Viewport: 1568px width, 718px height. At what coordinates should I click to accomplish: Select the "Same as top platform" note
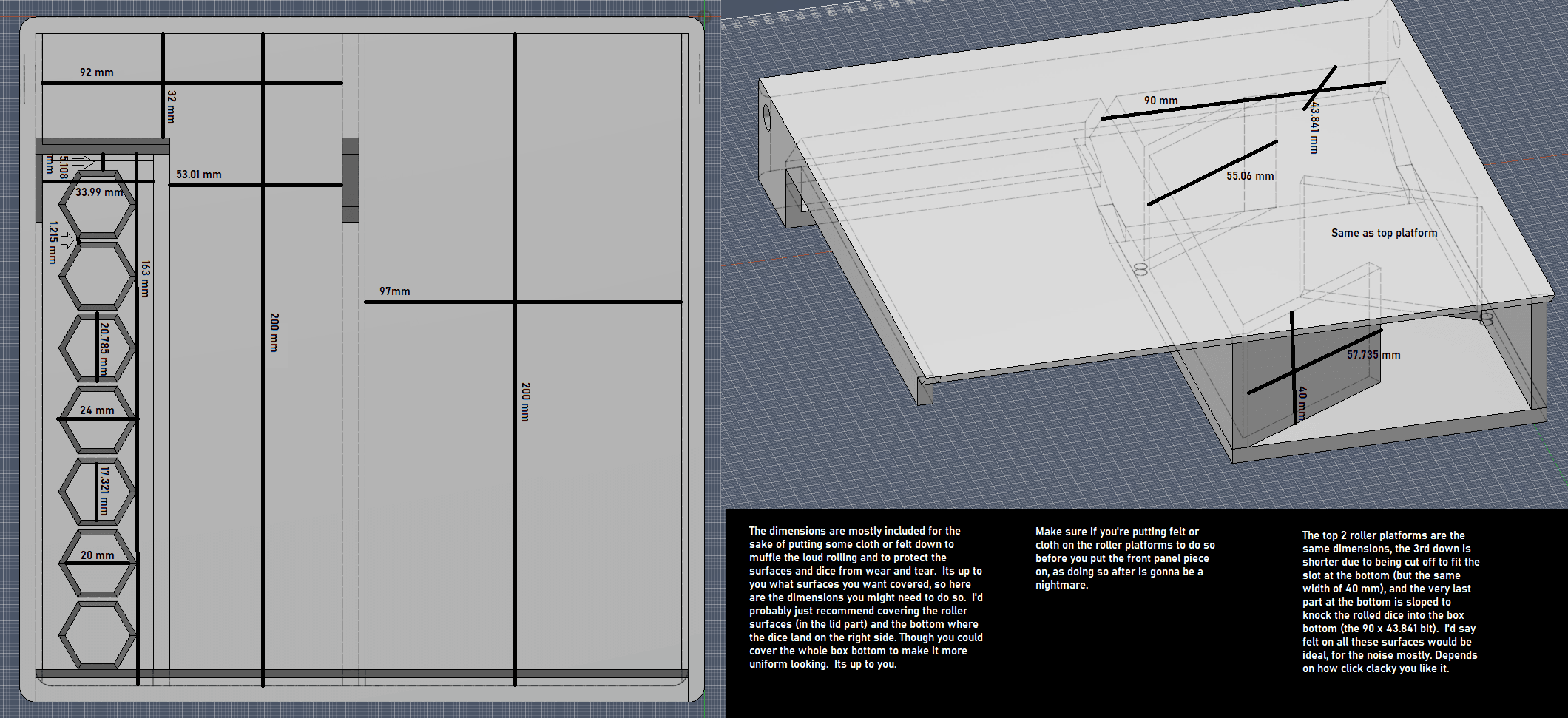click(1385, 233)
